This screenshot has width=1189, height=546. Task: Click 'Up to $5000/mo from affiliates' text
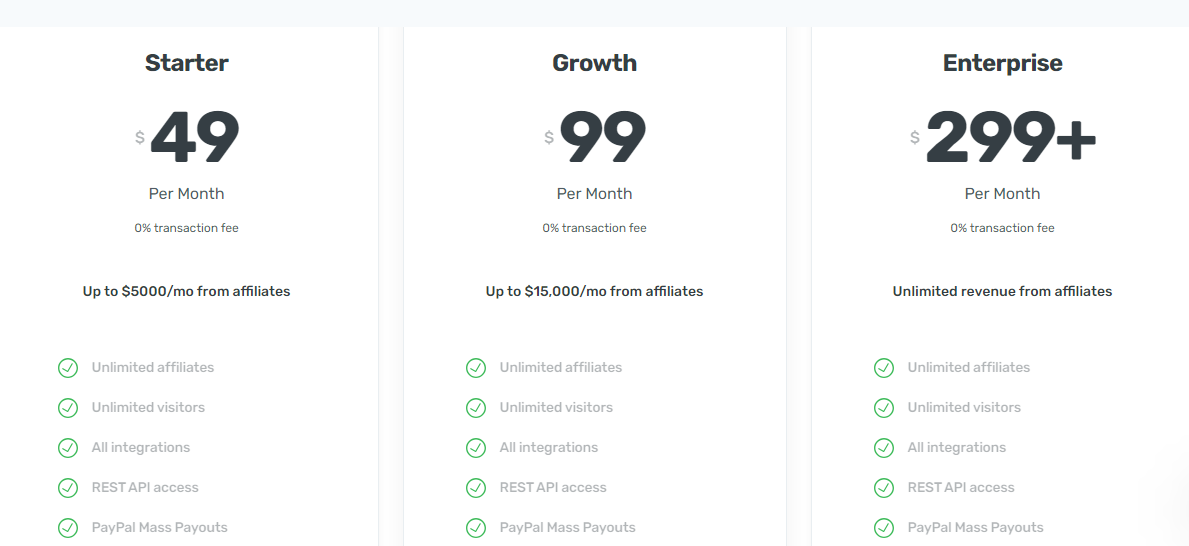point(187,292)
